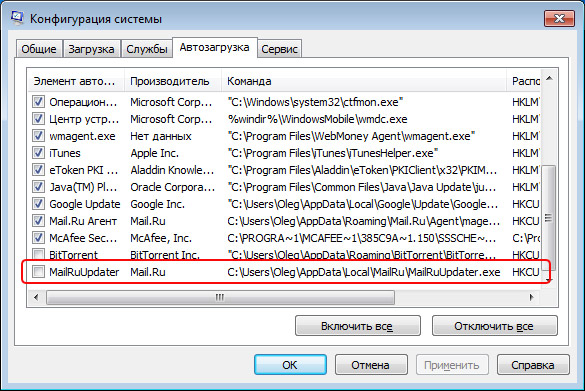Click the BitTorrent Inc. manufacturer cell
The width and height of the screenshot is (585, 391).
coord(165,255)
